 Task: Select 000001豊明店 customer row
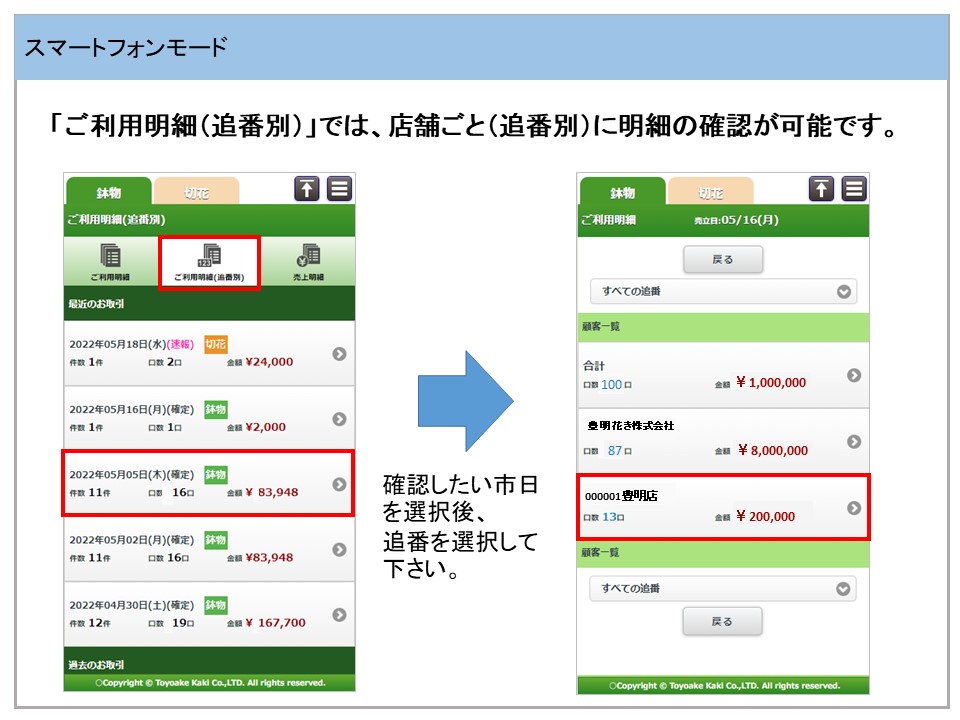pyautogui.click(x=722, y=507)
